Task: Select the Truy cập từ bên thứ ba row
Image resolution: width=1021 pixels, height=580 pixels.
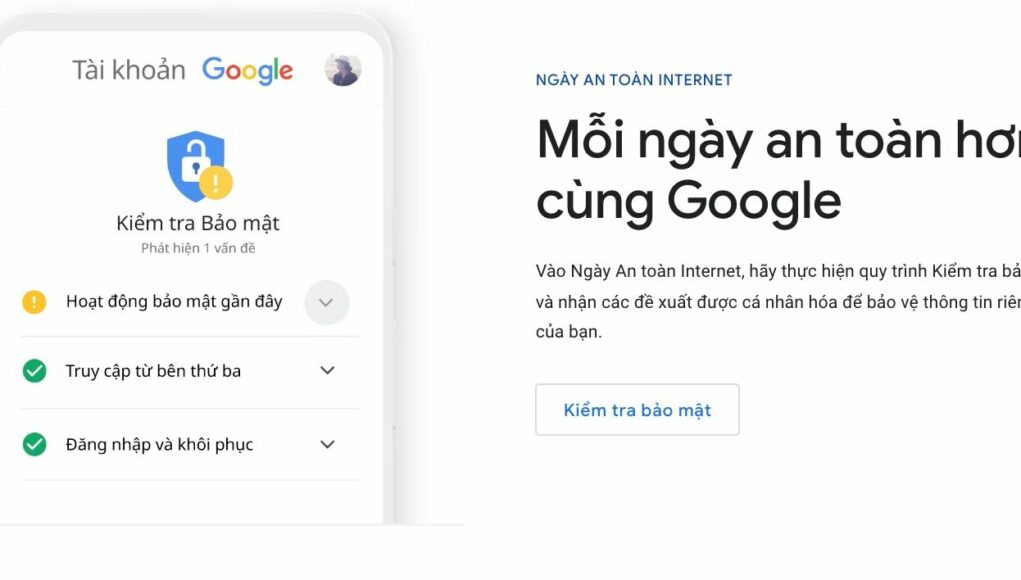Action: point(190,371)
